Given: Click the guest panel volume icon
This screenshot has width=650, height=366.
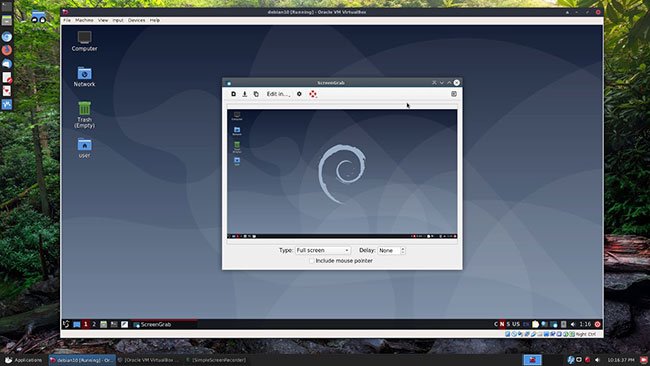Looking at the screenshot, I should click(573, 324).
